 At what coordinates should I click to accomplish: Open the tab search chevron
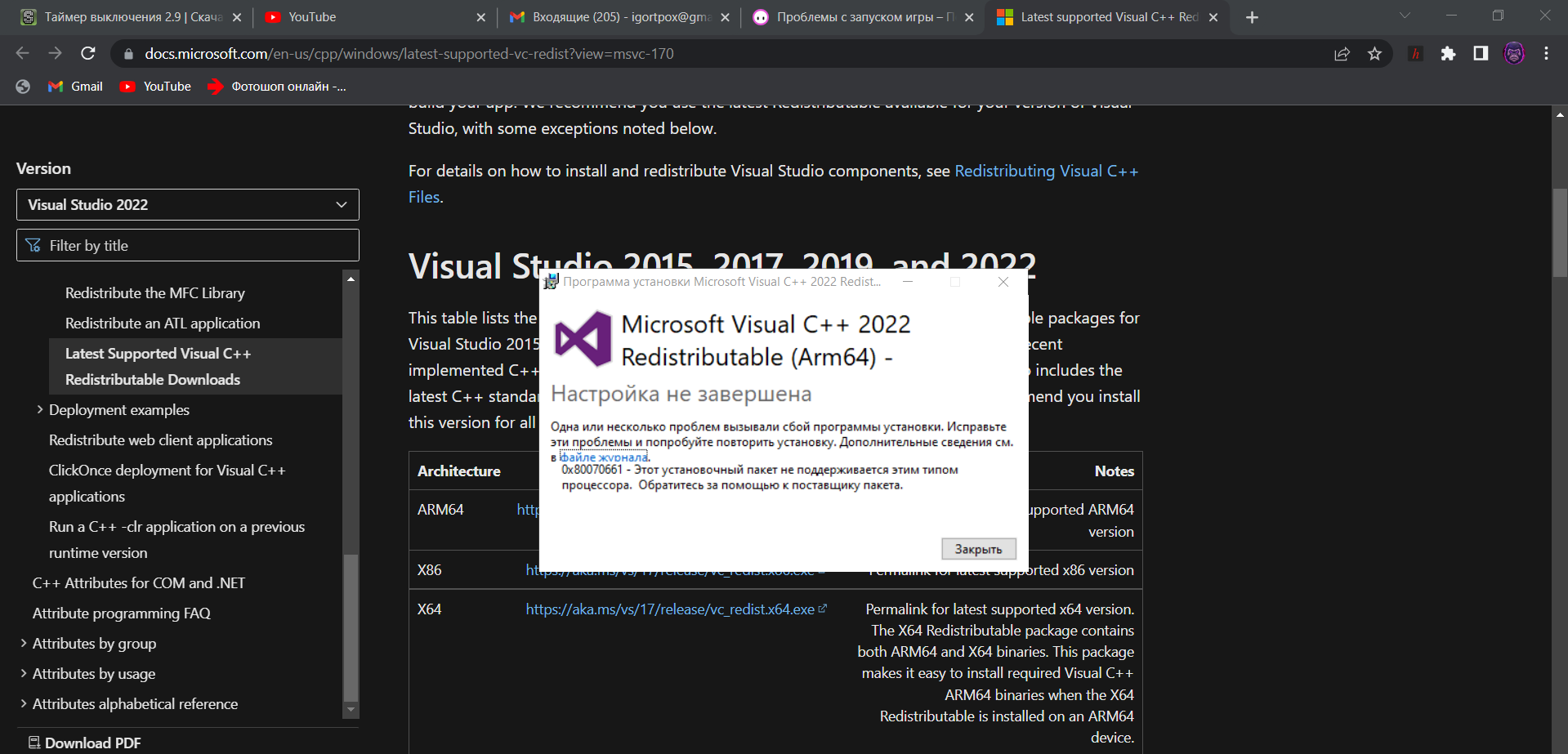tap(1405, 16)
